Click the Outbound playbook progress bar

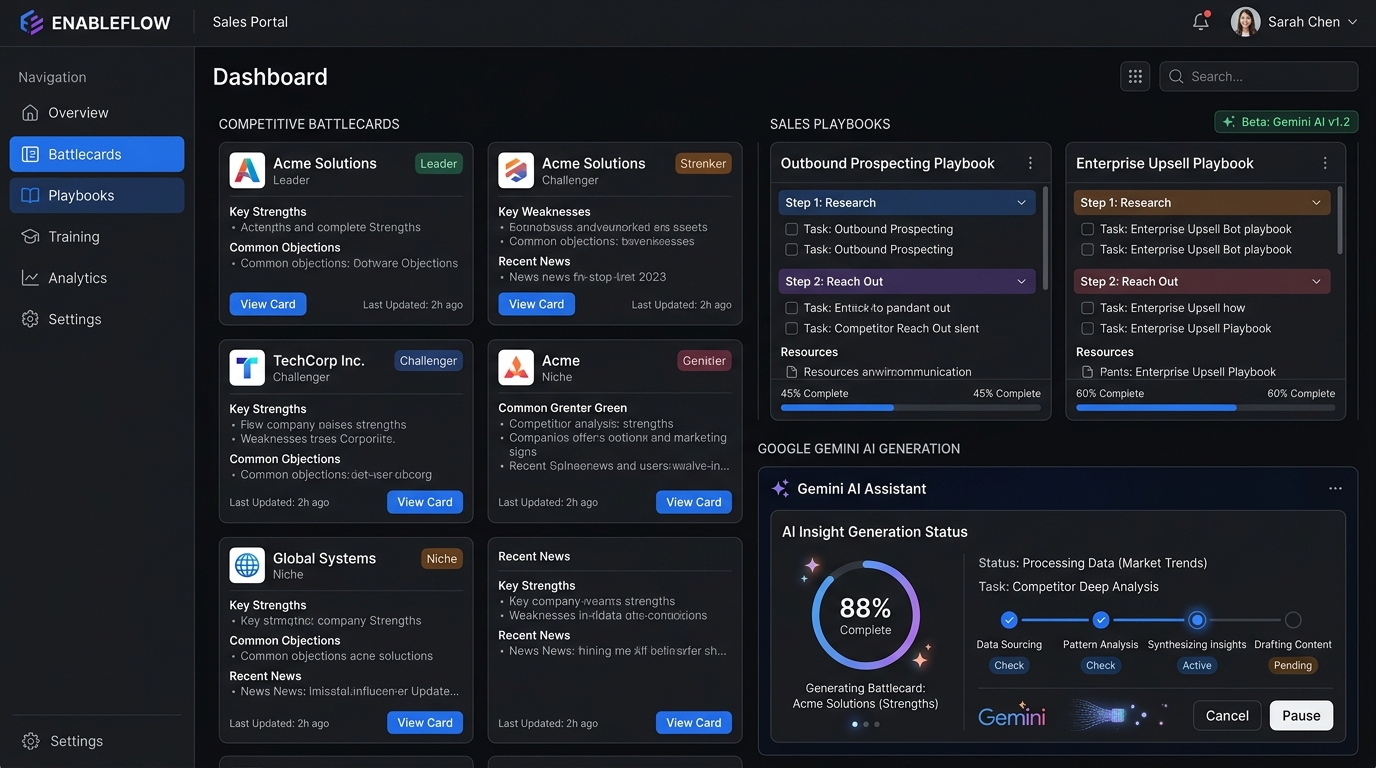910,408
